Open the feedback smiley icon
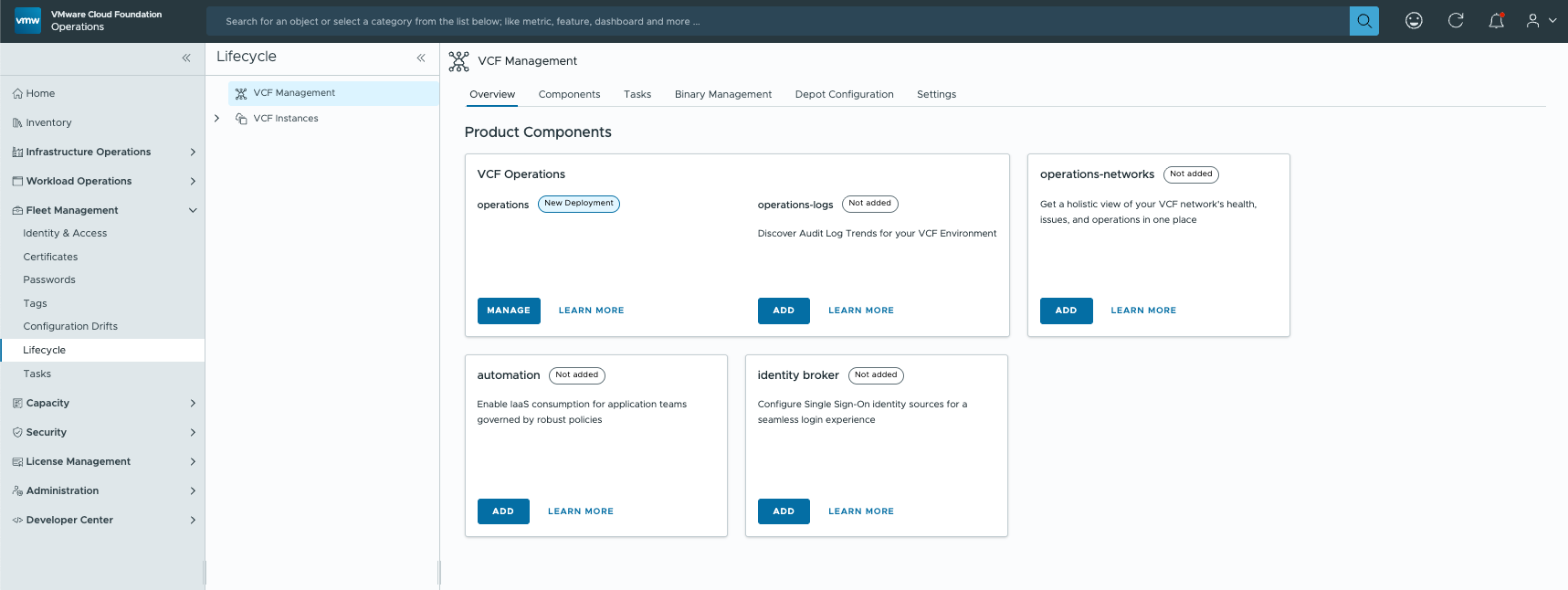Screen dimensions: 1568x590 tap(1414, 21)
